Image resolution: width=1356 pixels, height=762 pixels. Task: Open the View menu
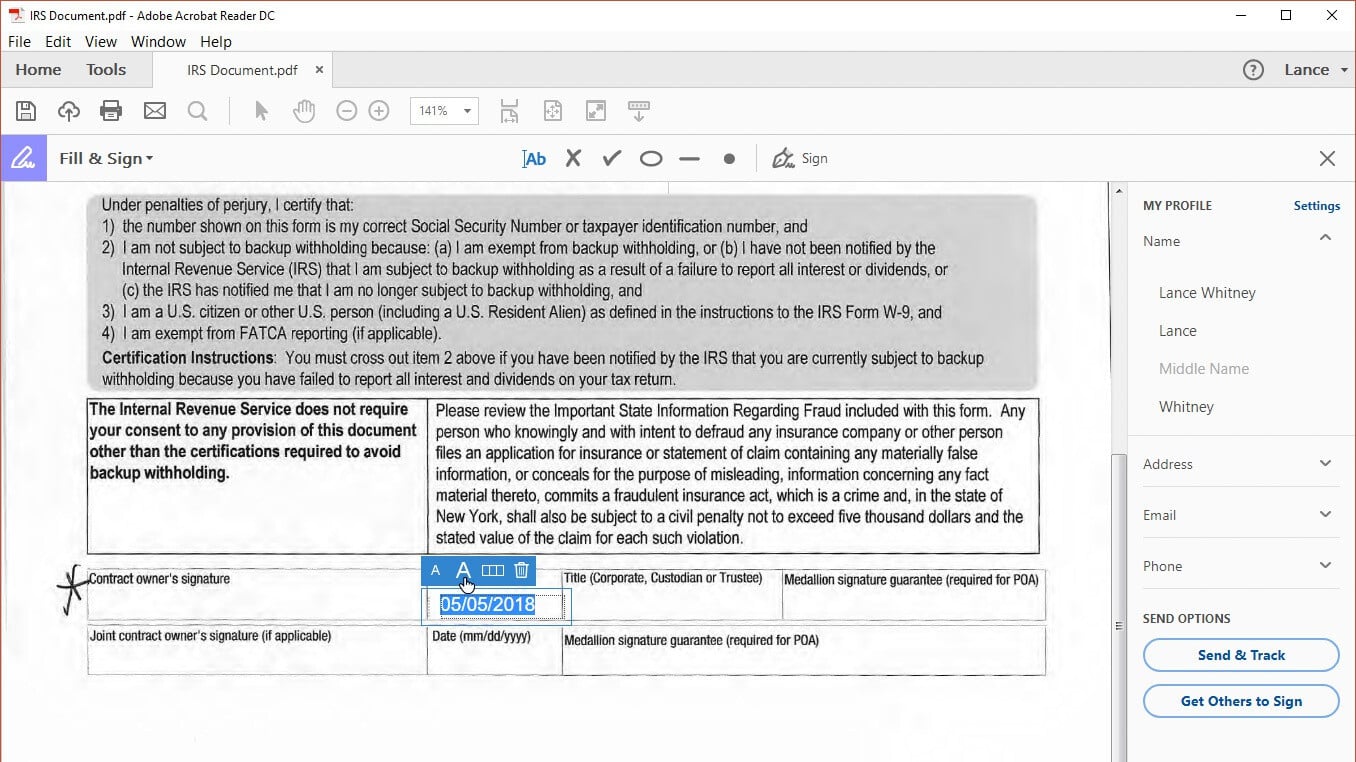pyautogui.click(x=101, y=42)
